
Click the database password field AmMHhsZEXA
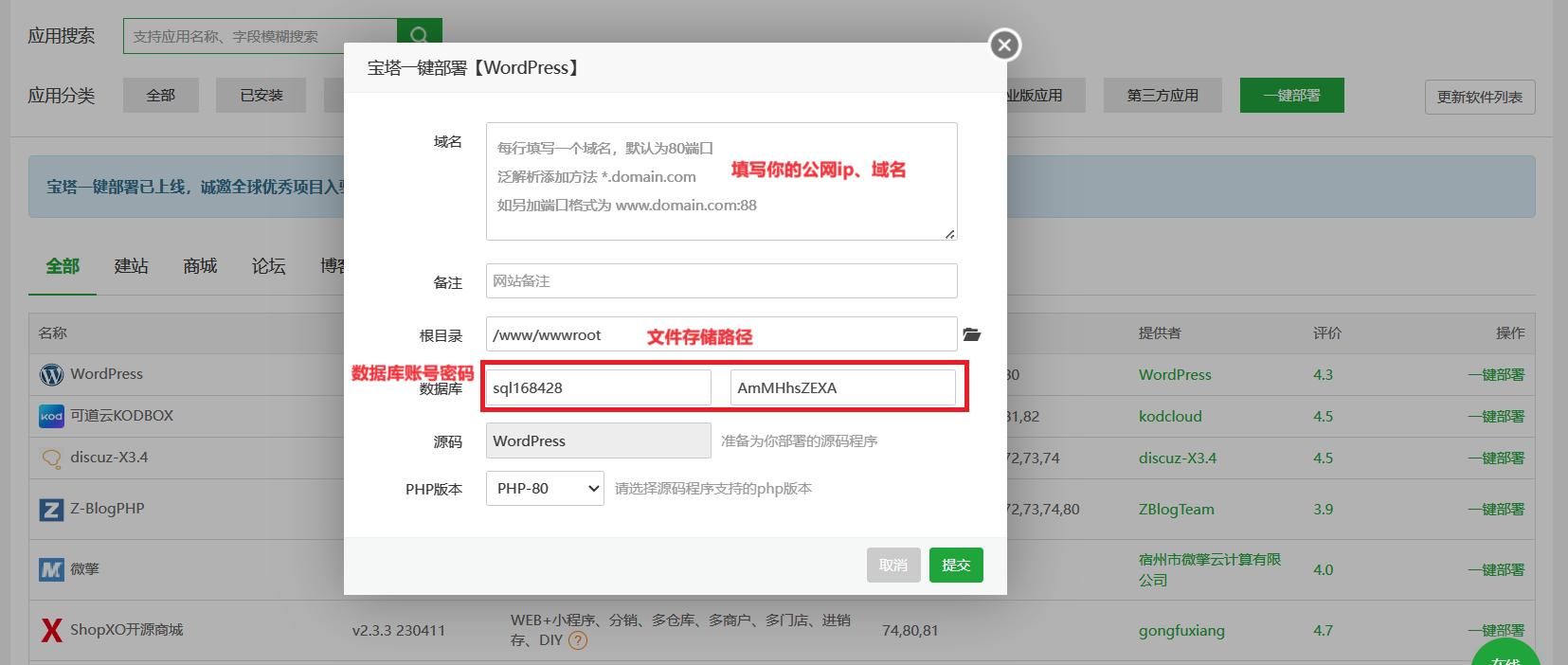click(842, 387)
